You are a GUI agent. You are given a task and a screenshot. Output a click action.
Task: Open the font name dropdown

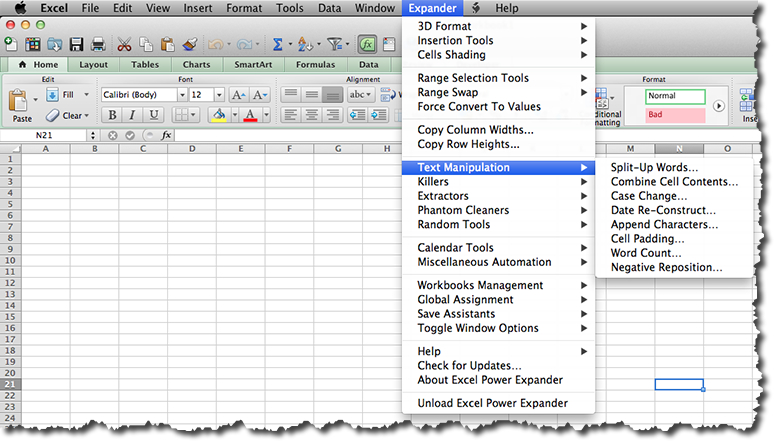[182, 95]
